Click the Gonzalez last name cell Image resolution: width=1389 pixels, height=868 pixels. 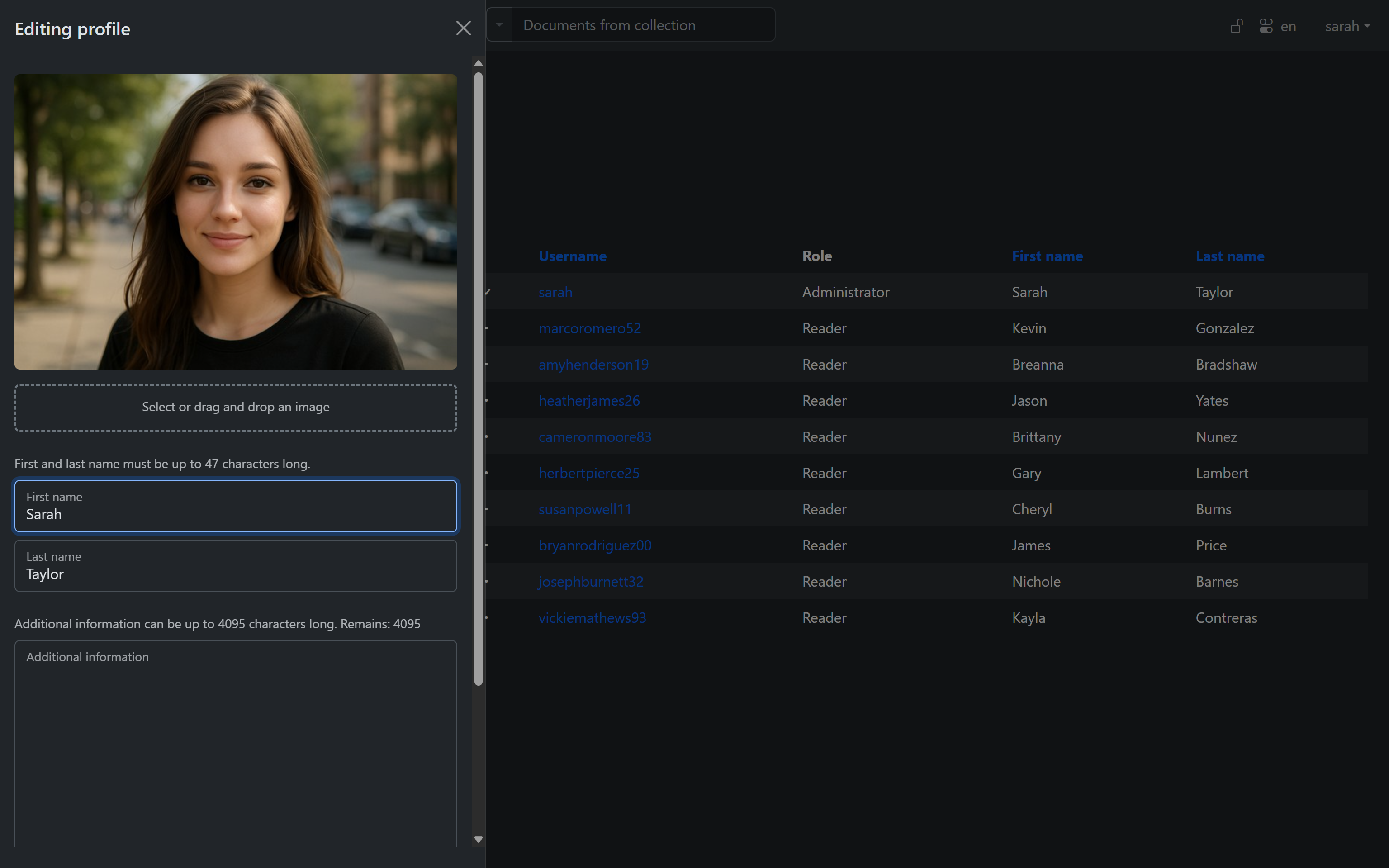click(1224, 328)
